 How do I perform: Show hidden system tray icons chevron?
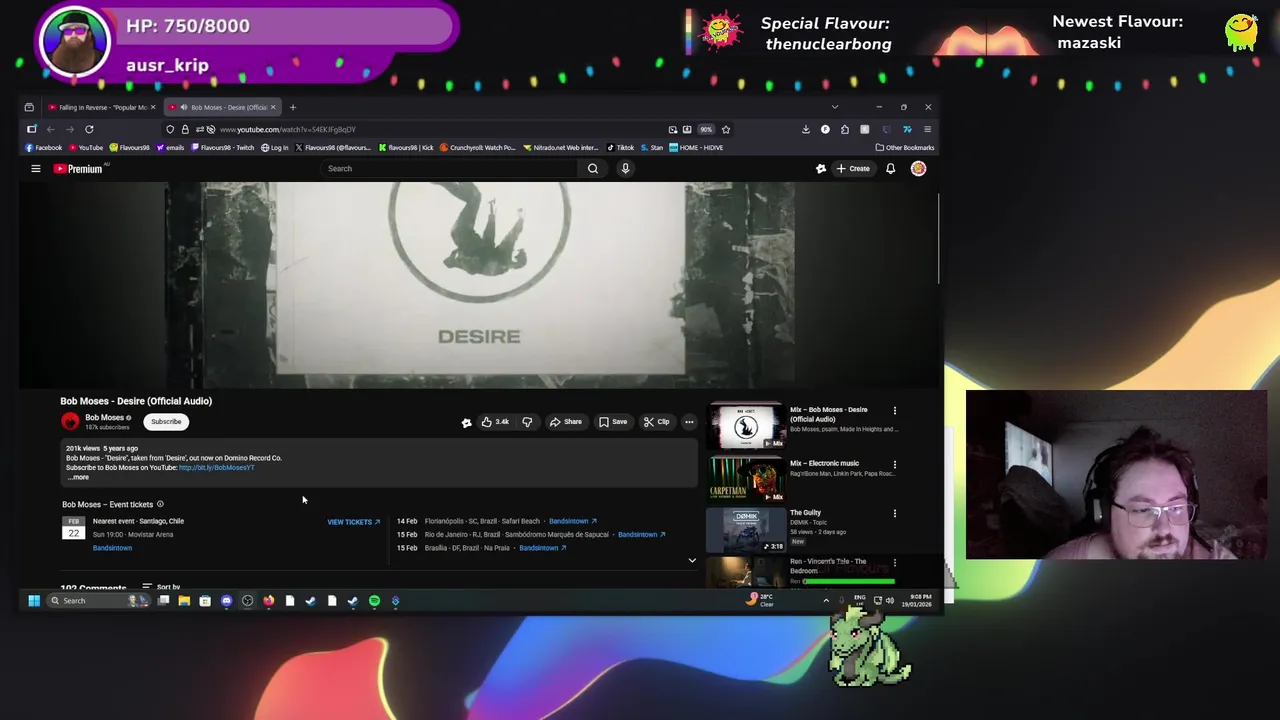pos(826,601)
